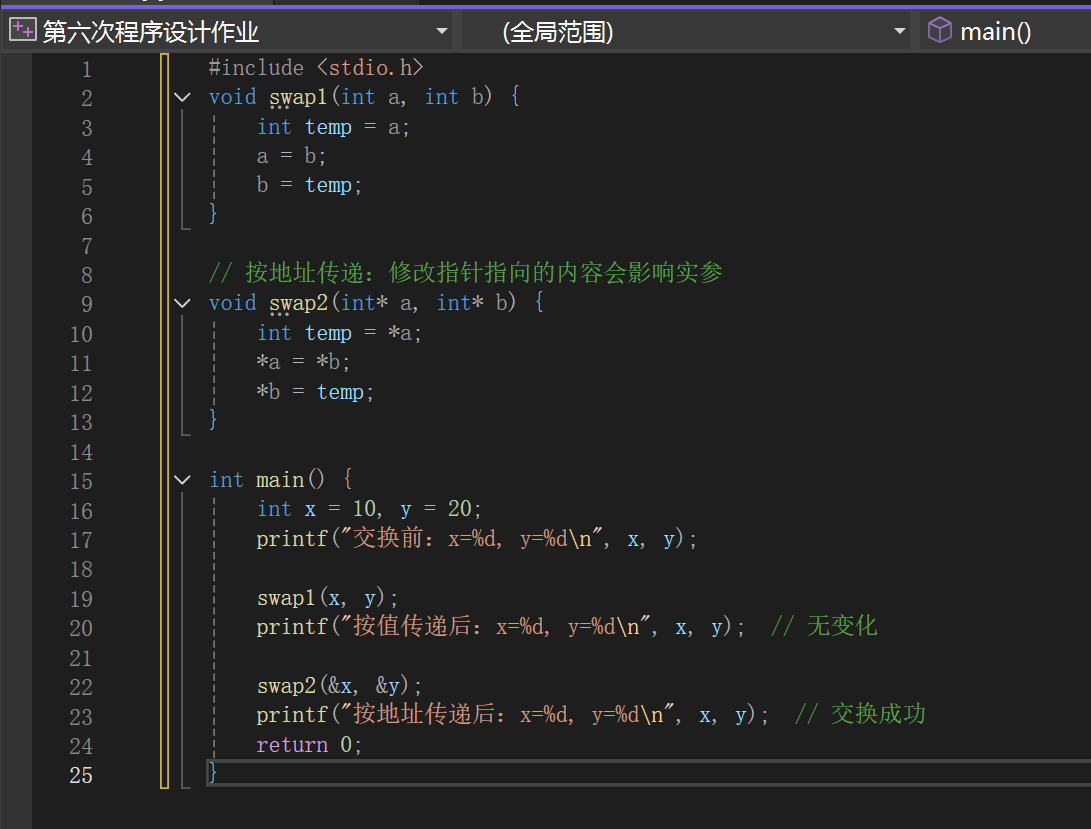Click 'int temp = a;' statement

[x=333, y=127]
